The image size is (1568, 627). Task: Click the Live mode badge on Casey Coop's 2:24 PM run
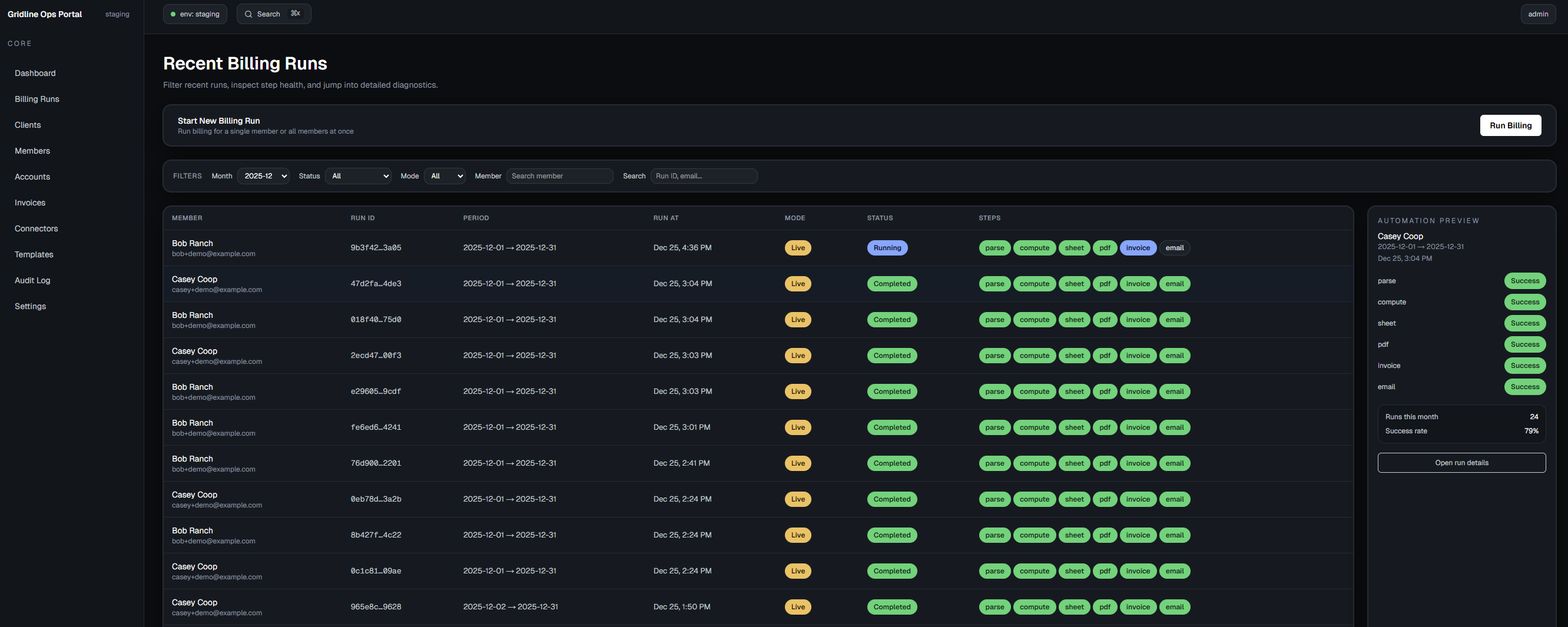[797, 499]
